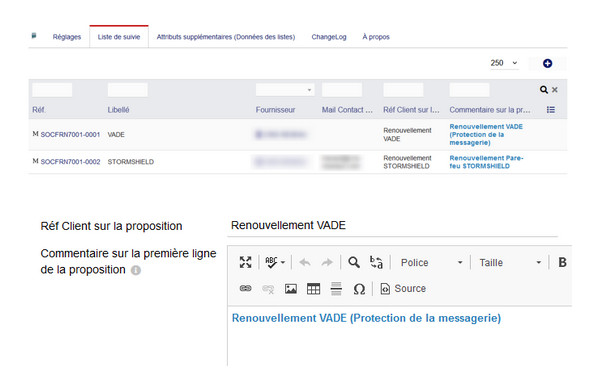Toggle Source view in editor
Image resolution: width=600 pixels, height=381 pixels.
[403, 288]
